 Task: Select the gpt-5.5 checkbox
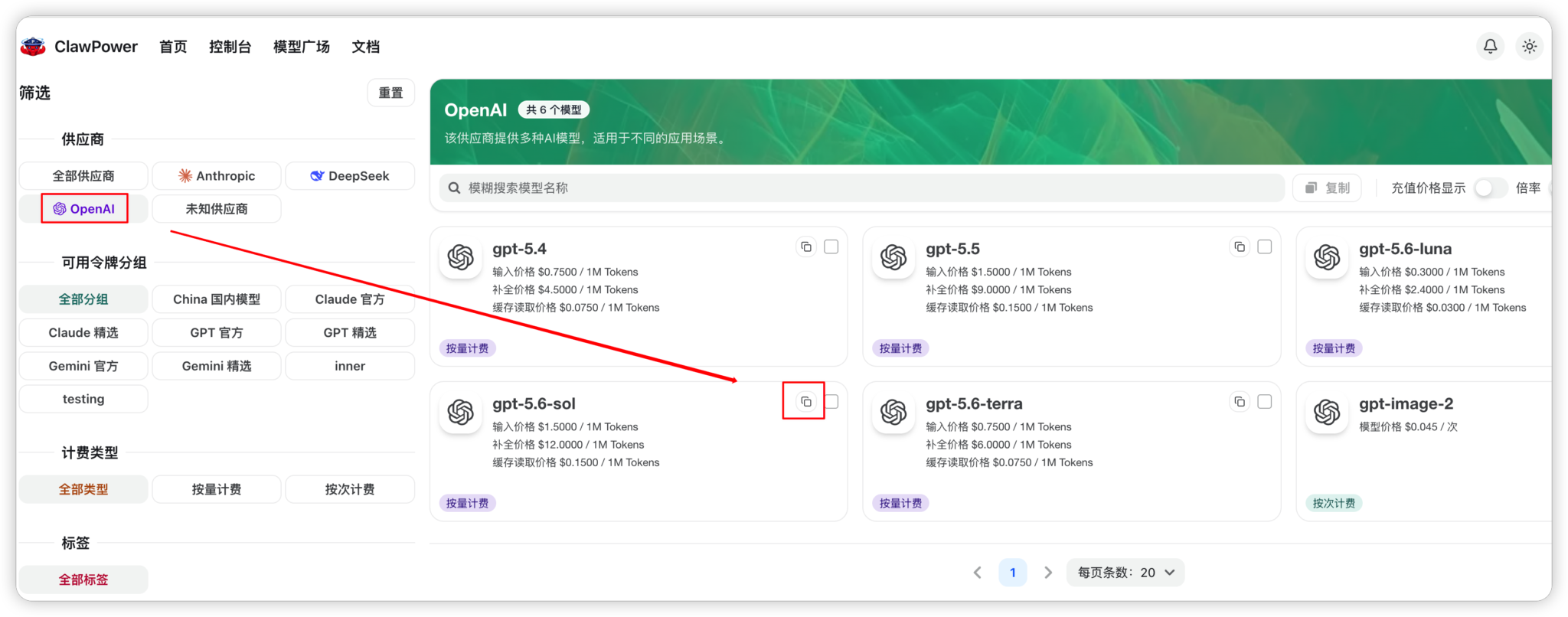tap(1265, 246)
